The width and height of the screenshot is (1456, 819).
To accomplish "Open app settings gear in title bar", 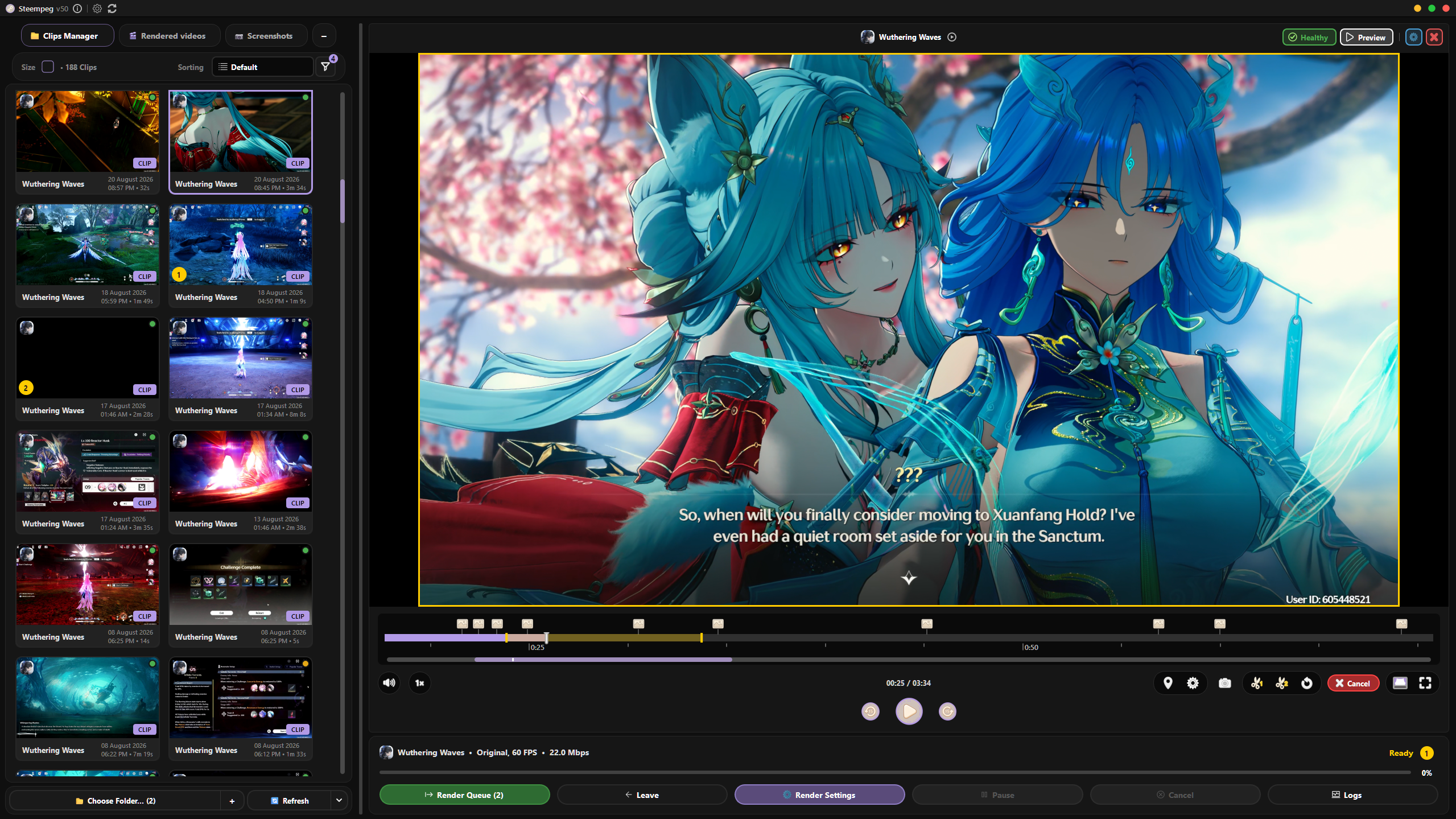I will click(97, 9).
